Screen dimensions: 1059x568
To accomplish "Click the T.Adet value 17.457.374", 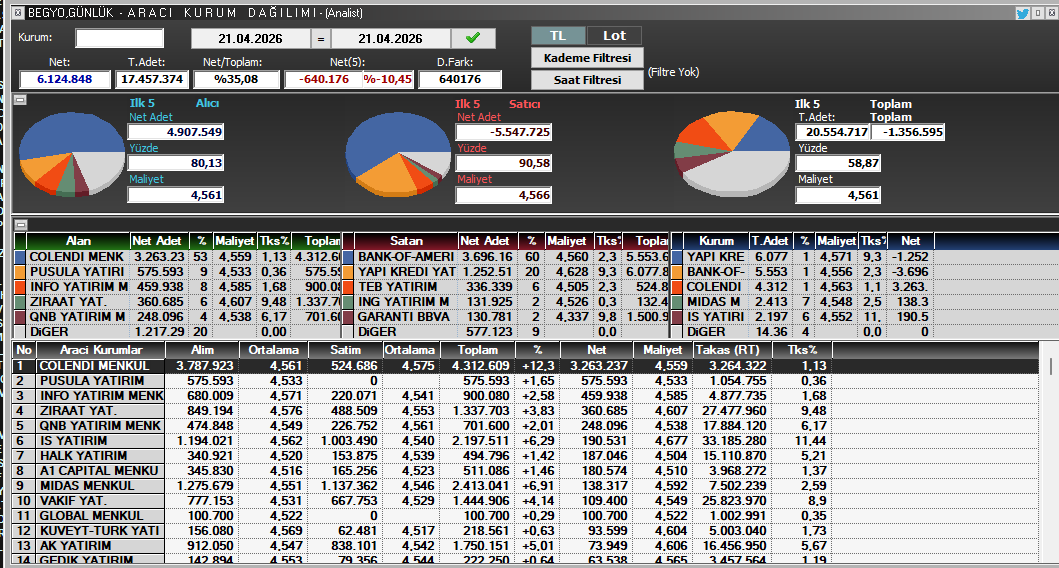I will point(152,79).
